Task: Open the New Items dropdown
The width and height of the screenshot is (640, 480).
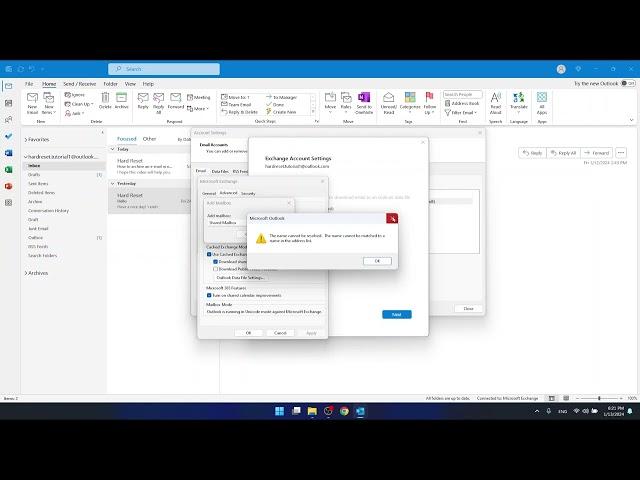Action: pyautogui.click(x=49, y=103)
